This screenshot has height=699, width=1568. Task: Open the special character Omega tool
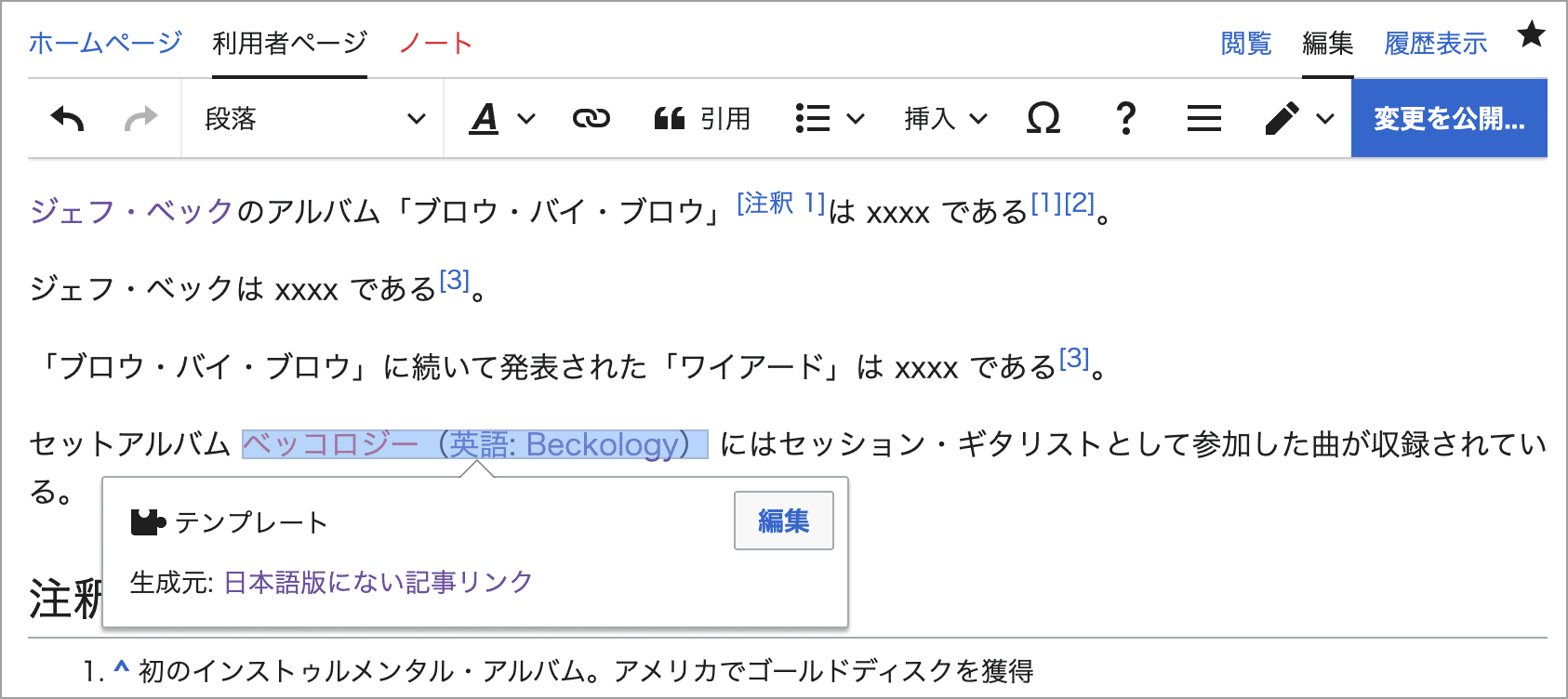tap(1043, 119)
